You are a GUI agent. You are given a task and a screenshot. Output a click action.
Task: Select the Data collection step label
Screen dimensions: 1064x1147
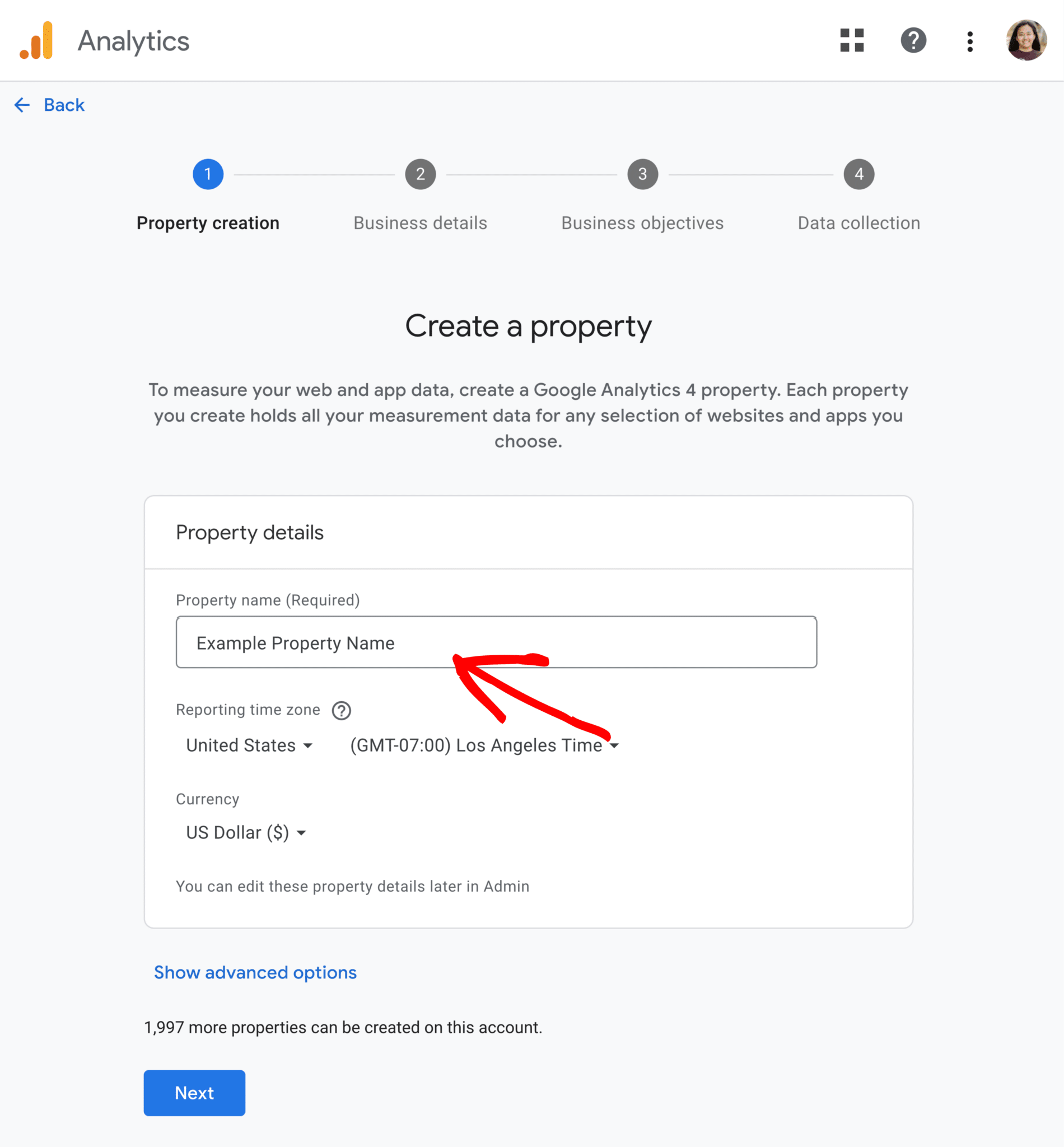pyautogui.click(x=858, y=223)
